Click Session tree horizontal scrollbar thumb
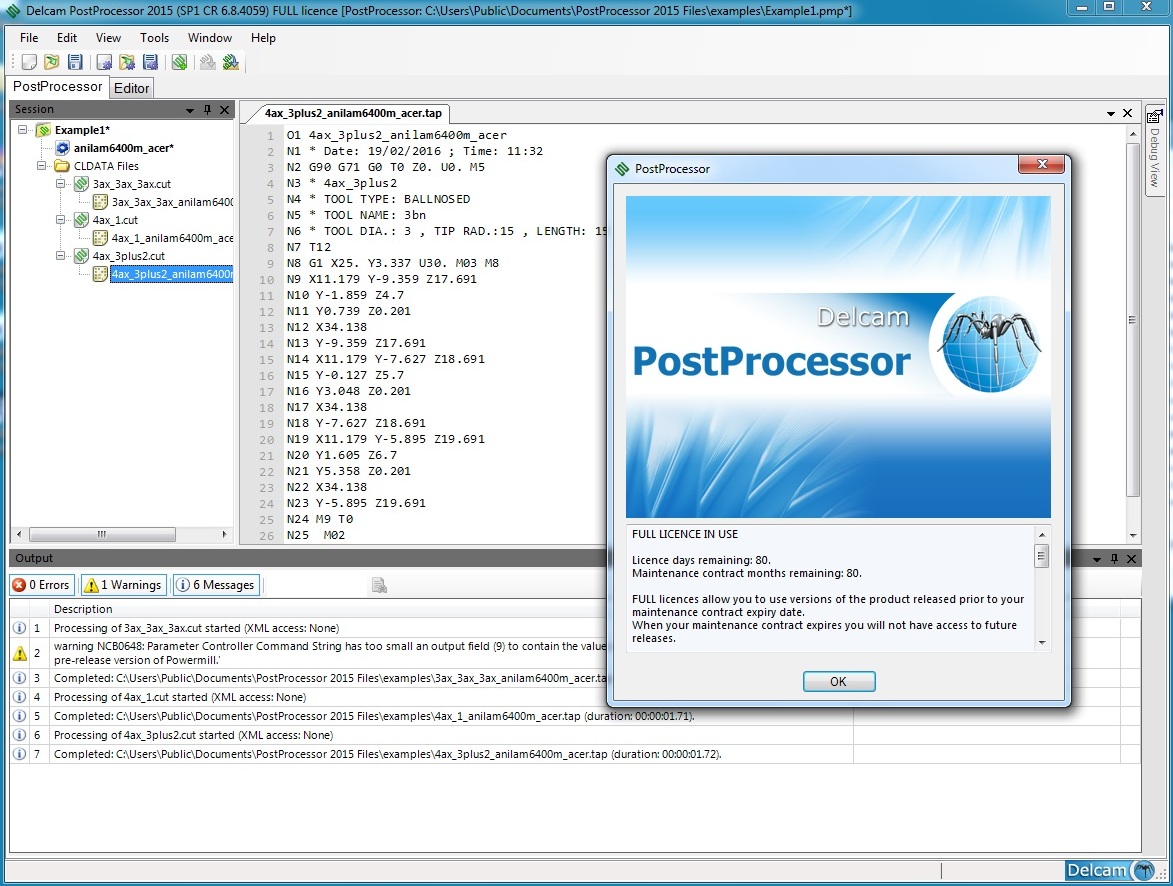Image resolution: width=1173 pixels, height=886 pixels. tap(102, 534)
